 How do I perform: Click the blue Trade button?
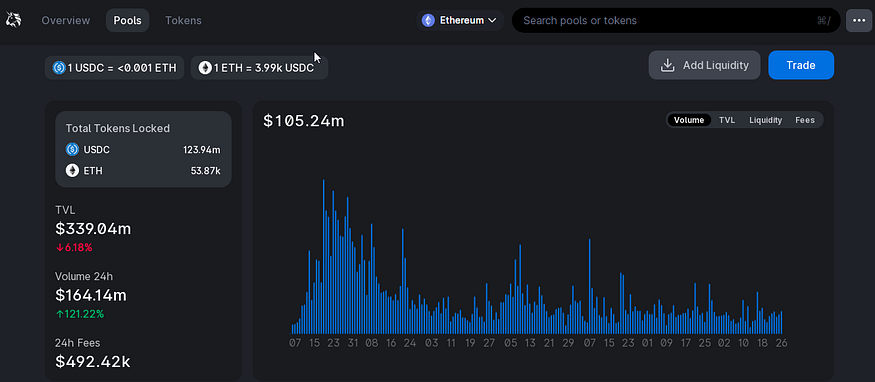(801, 65)
